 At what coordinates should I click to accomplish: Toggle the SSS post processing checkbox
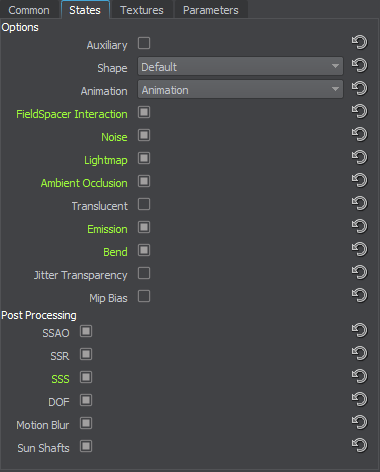(86, 377)
